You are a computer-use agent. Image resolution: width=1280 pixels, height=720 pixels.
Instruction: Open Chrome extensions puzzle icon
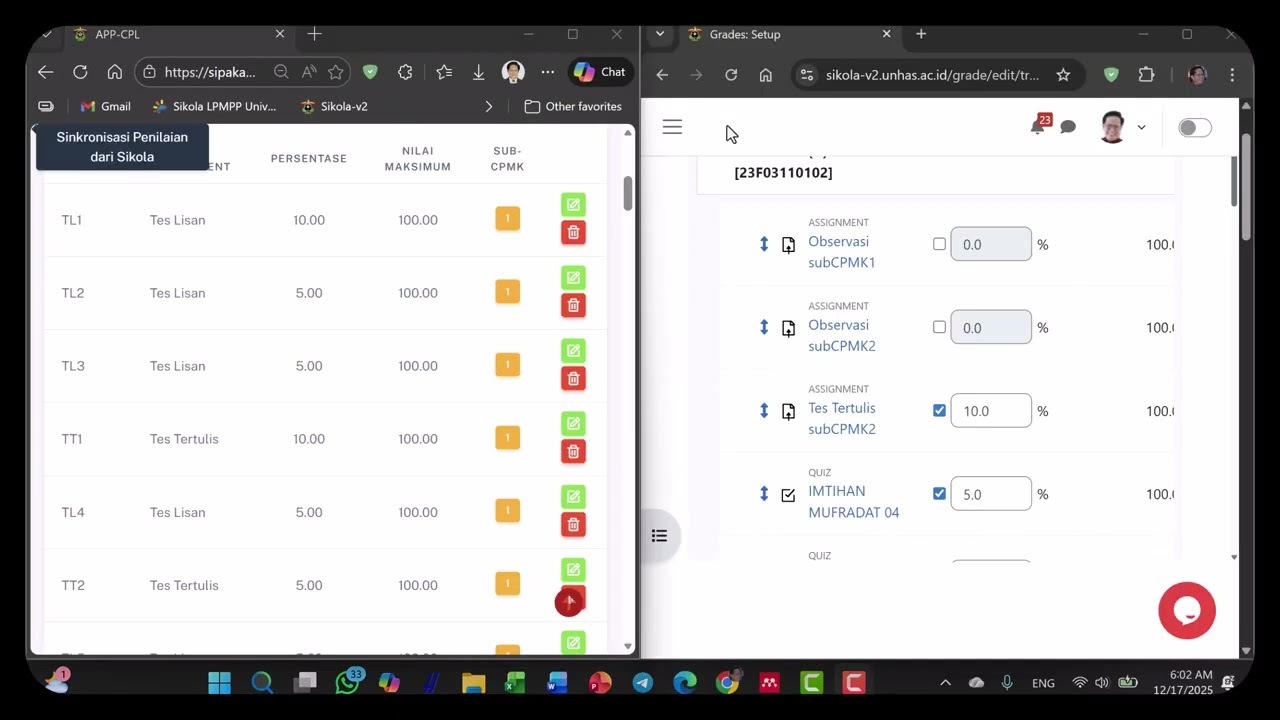[x=1147, y=75]
